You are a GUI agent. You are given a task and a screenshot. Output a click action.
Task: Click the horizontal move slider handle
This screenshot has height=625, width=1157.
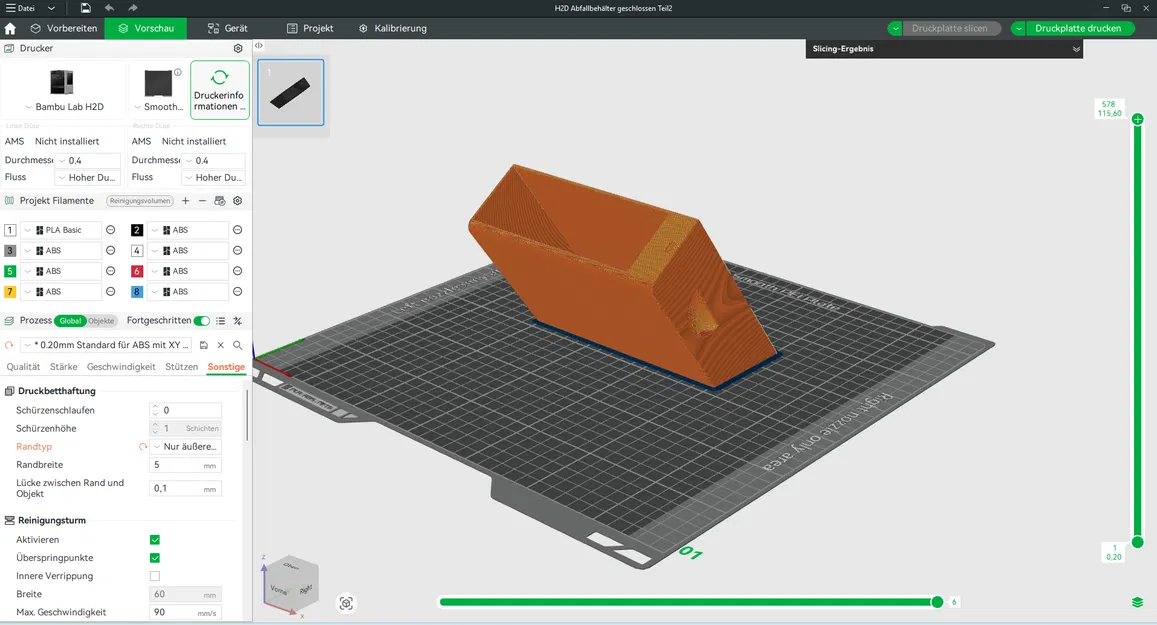coord(937,602)
